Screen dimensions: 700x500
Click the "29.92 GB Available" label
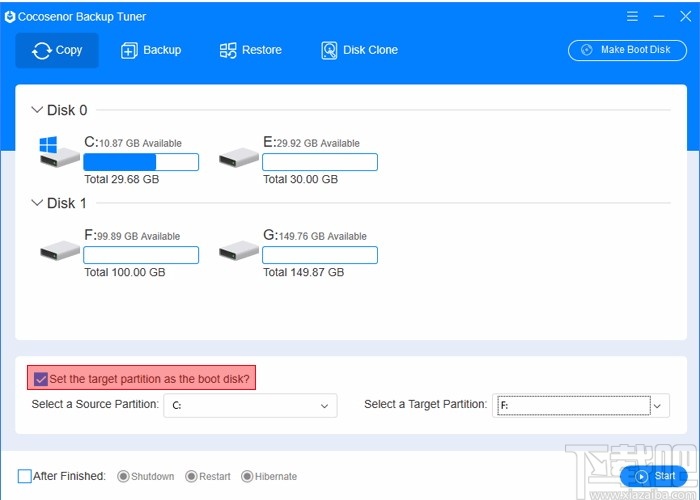pyautogui.click(x=318, y=143)
